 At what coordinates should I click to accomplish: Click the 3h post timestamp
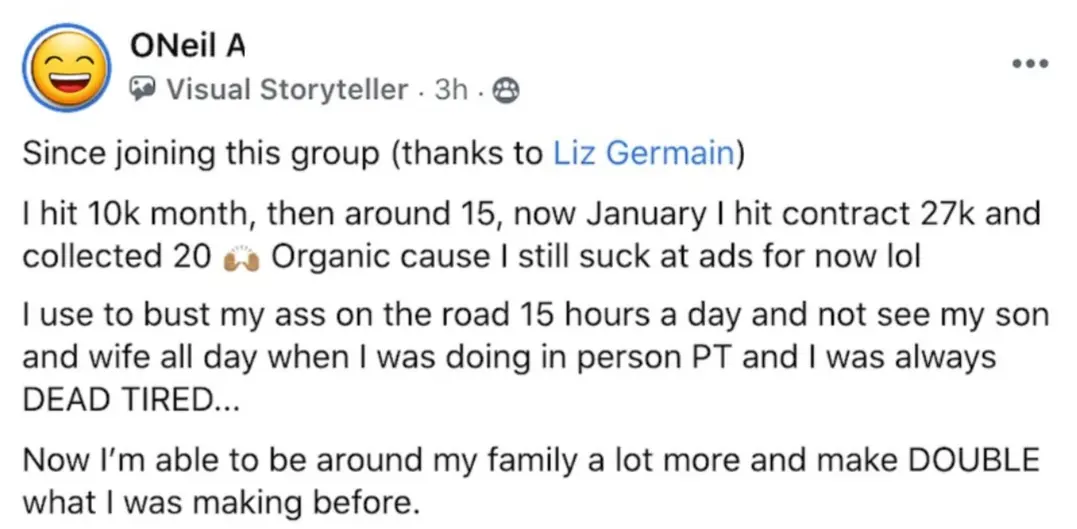tap(451, 90)
